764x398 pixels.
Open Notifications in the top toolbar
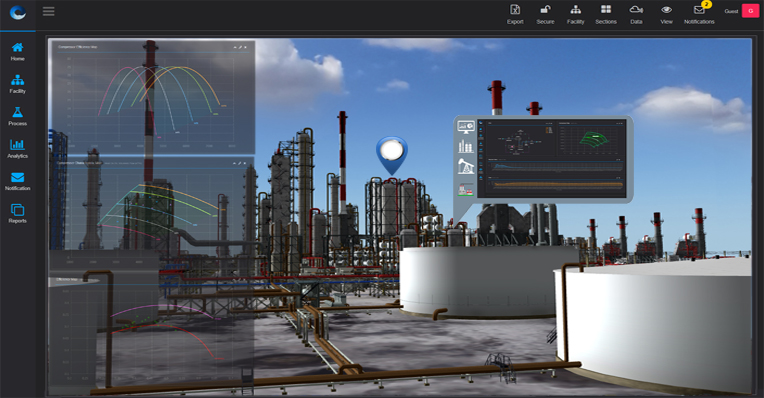click(x=699, y=14)
